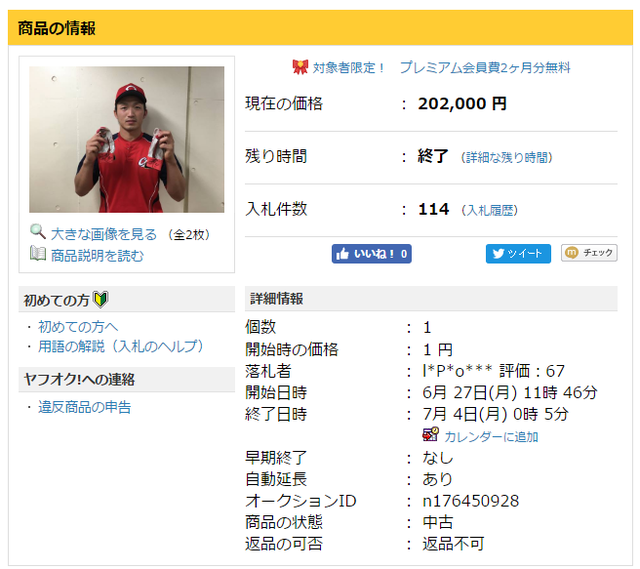The height and width of the screenshot is (569, 640).
Task: Click the red ribbon icon beside 対象者限定
Action: [x=300, y=67]
